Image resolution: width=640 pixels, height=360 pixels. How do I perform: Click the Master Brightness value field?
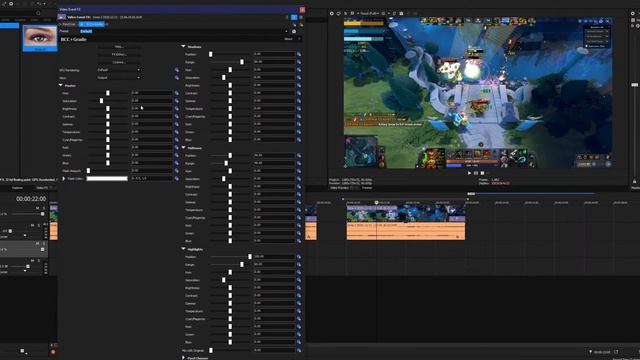click(x=151, y=109)
